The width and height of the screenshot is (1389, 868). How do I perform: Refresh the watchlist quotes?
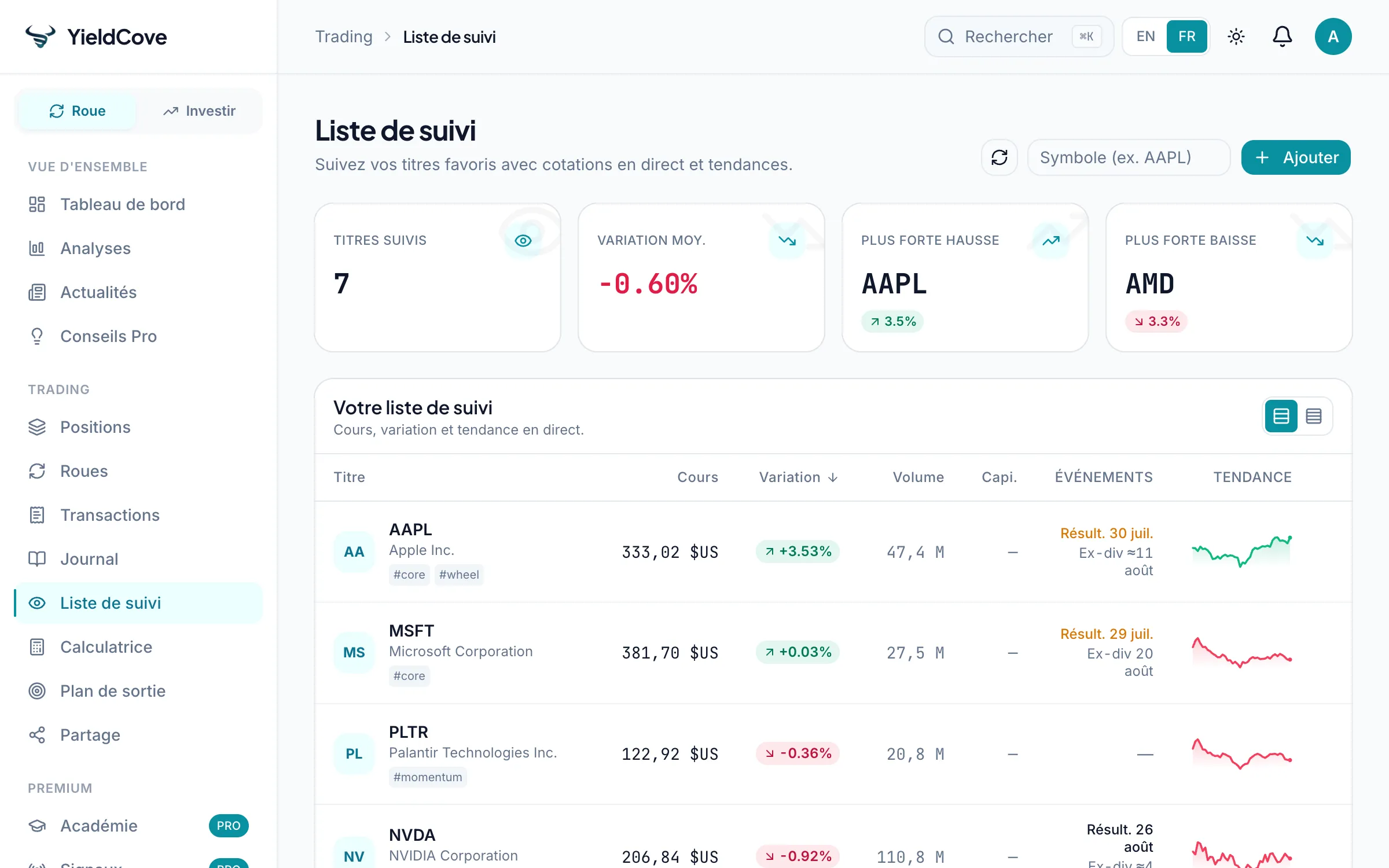[x=999, y=157]
